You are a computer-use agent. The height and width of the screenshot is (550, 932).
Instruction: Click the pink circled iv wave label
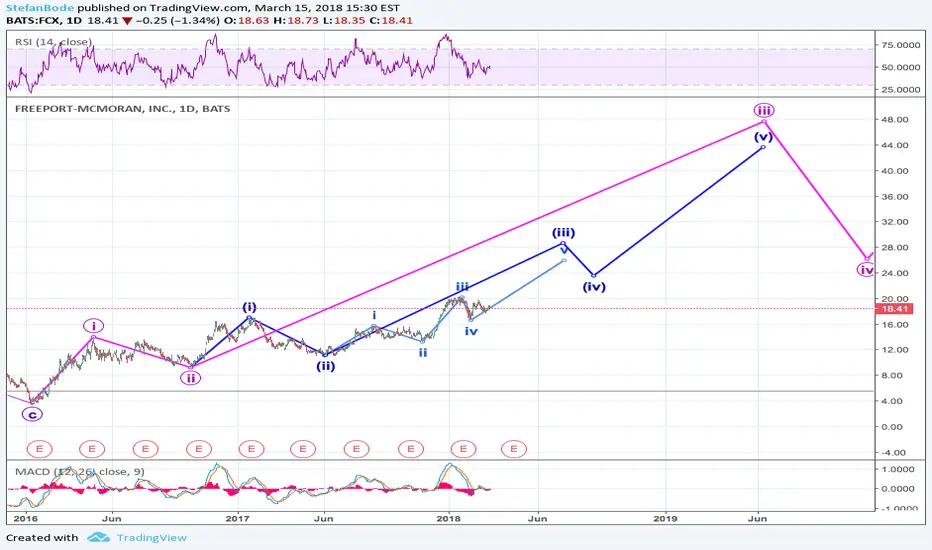[867, 270]
